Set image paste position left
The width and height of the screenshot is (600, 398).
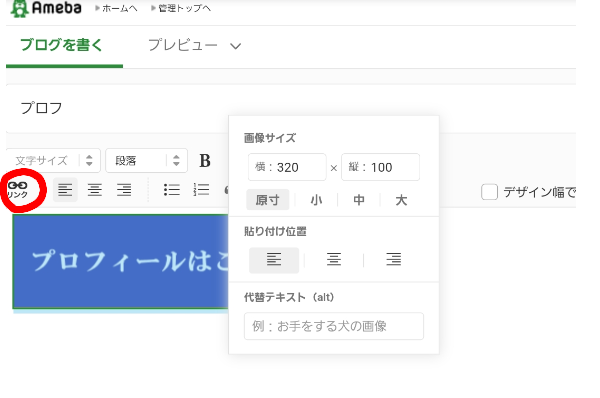click(274, 260)
